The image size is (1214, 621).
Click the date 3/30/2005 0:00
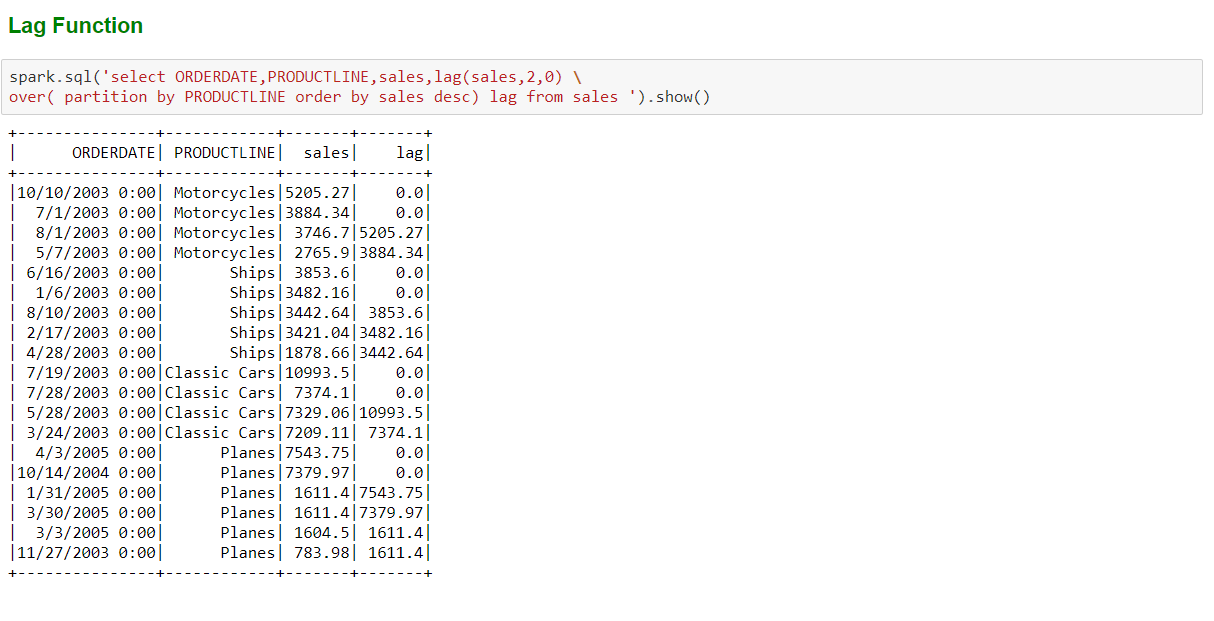click(x=91, y=513)
